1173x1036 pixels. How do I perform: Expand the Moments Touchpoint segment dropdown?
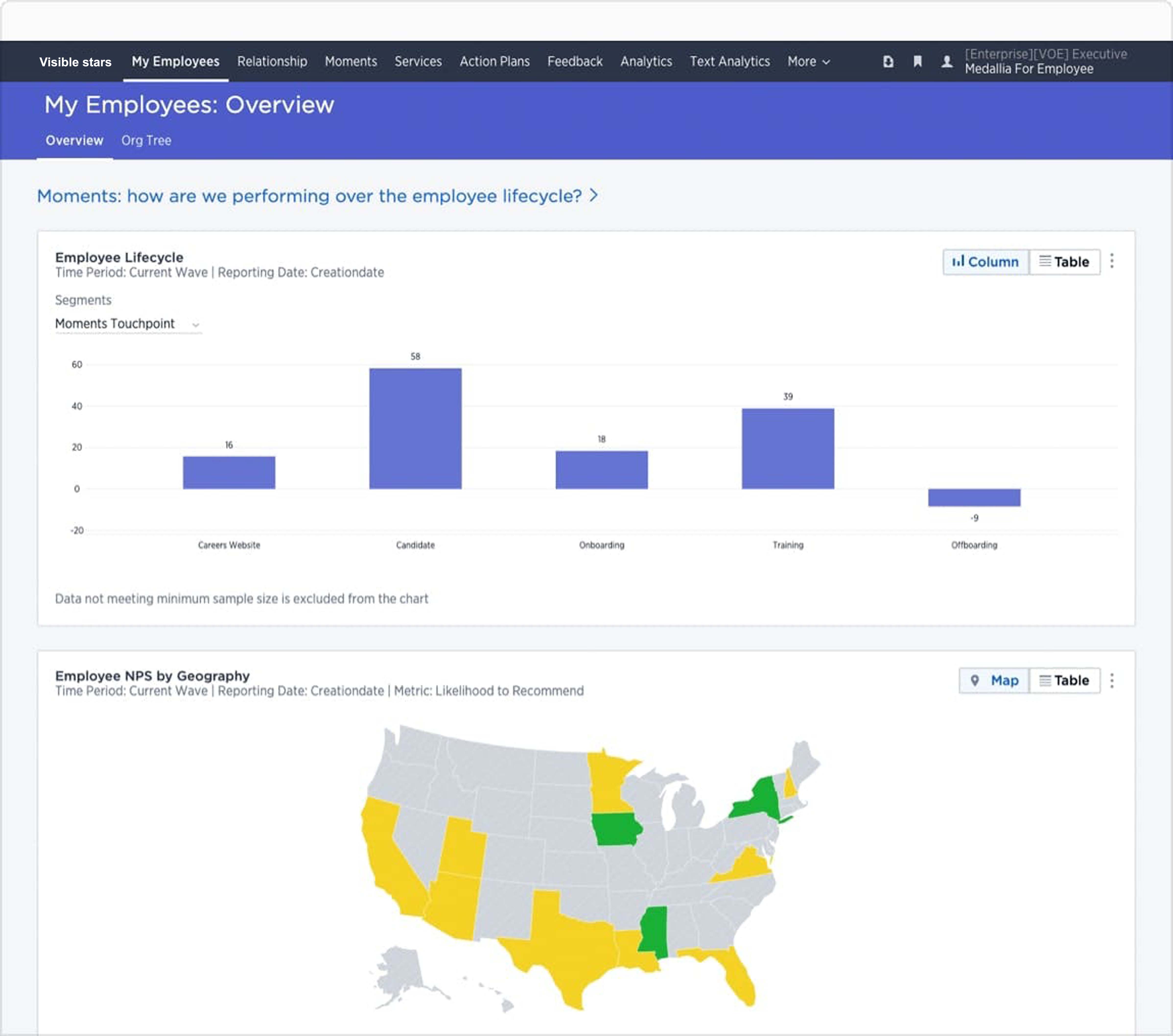(x=127, y=324)
